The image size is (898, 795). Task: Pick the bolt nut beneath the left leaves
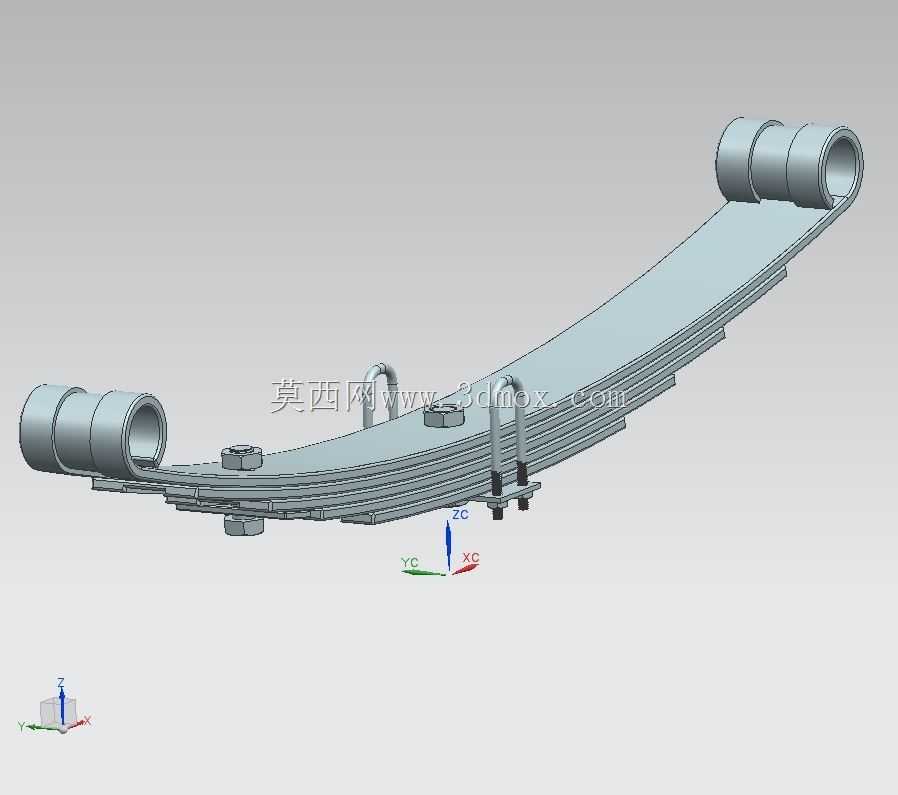click(x=243, y=525)
